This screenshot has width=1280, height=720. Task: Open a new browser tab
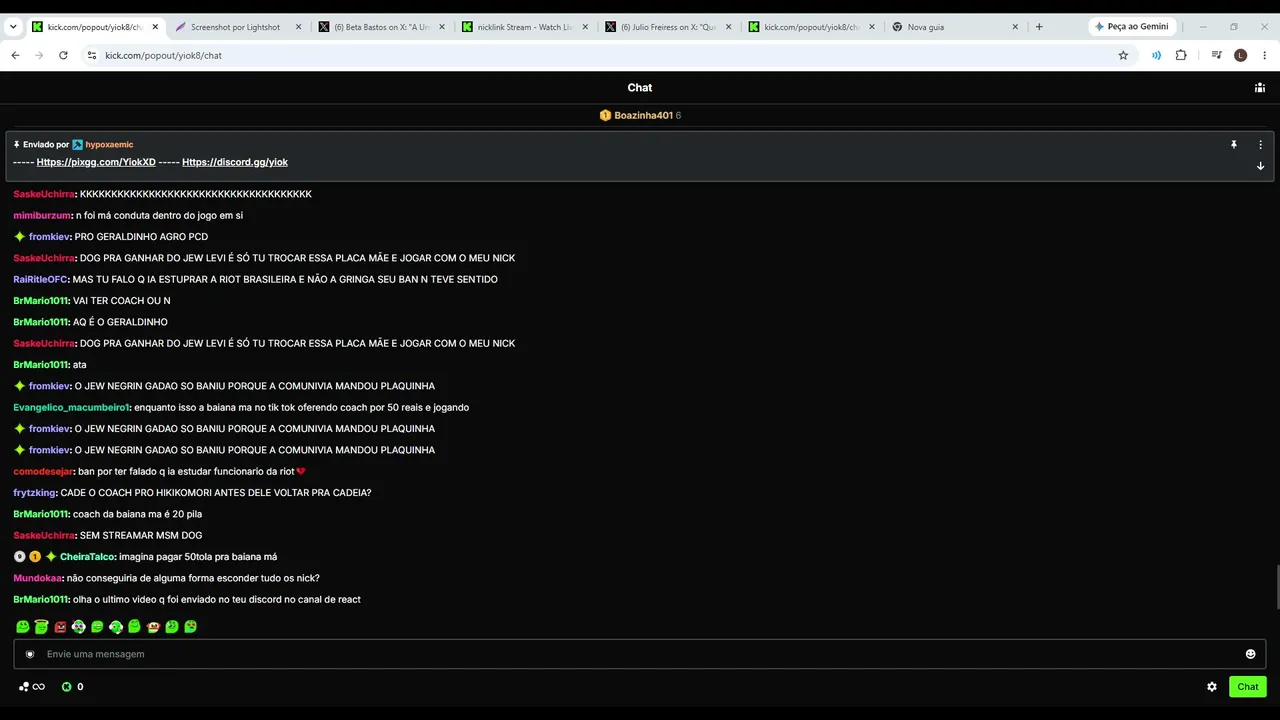point(1039,27)
